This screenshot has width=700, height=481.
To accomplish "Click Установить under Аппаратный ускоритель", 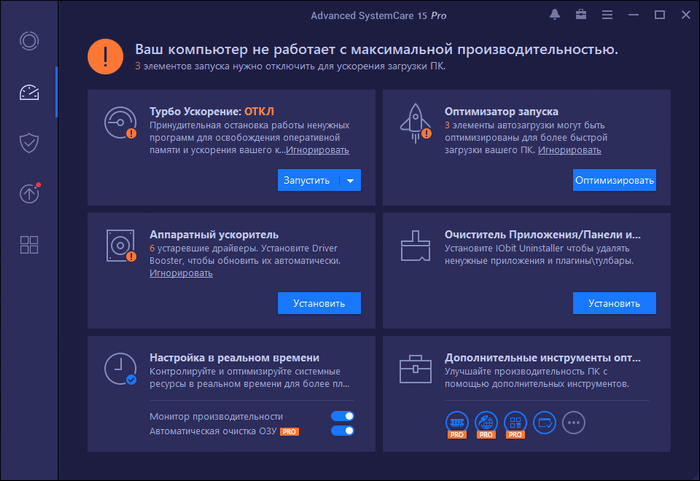I will pos(319,303).
